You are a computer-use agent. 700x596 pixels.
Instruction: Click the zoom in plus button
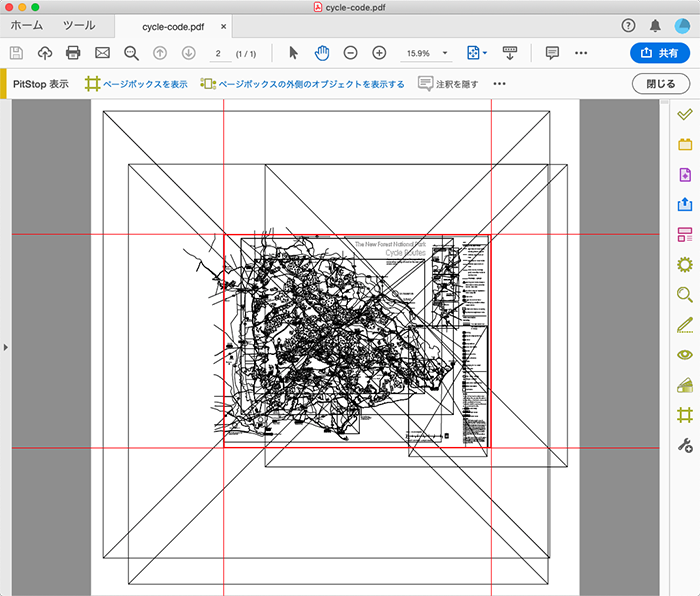tap(379, 53)
